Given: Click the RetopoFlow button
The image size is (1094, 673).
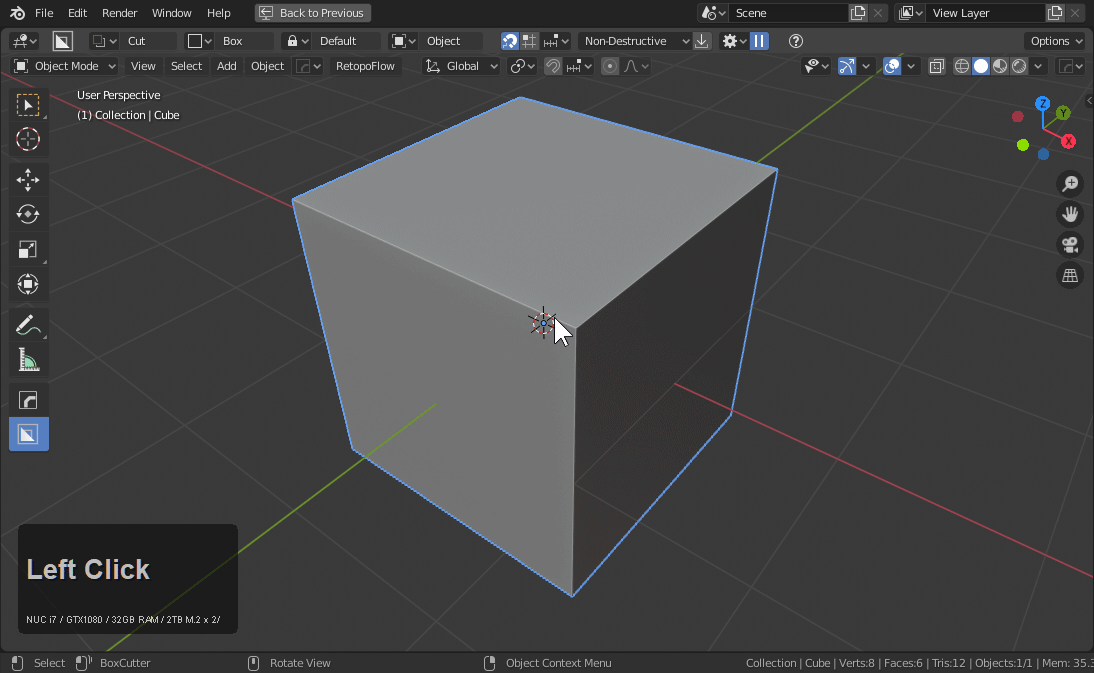Looking at the screenshot, I should coord(365,67).
